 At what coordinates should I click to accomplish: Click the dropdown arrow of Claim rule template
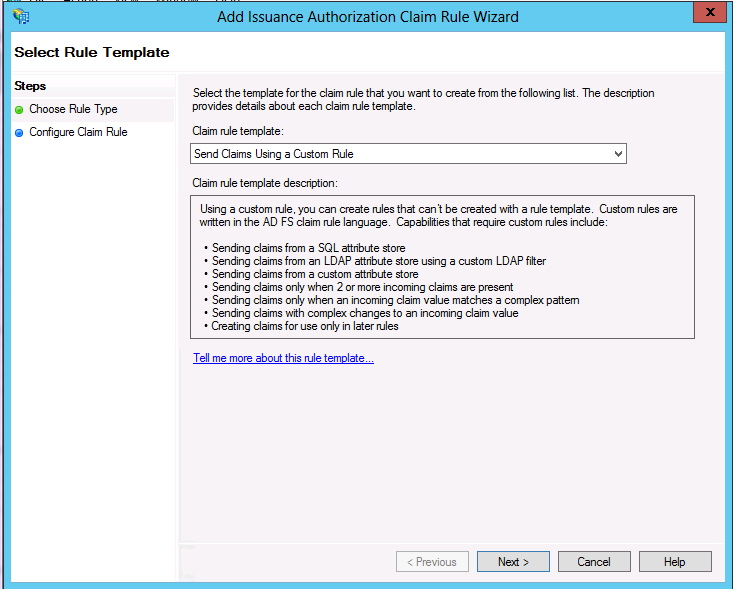tap(618, 154)
